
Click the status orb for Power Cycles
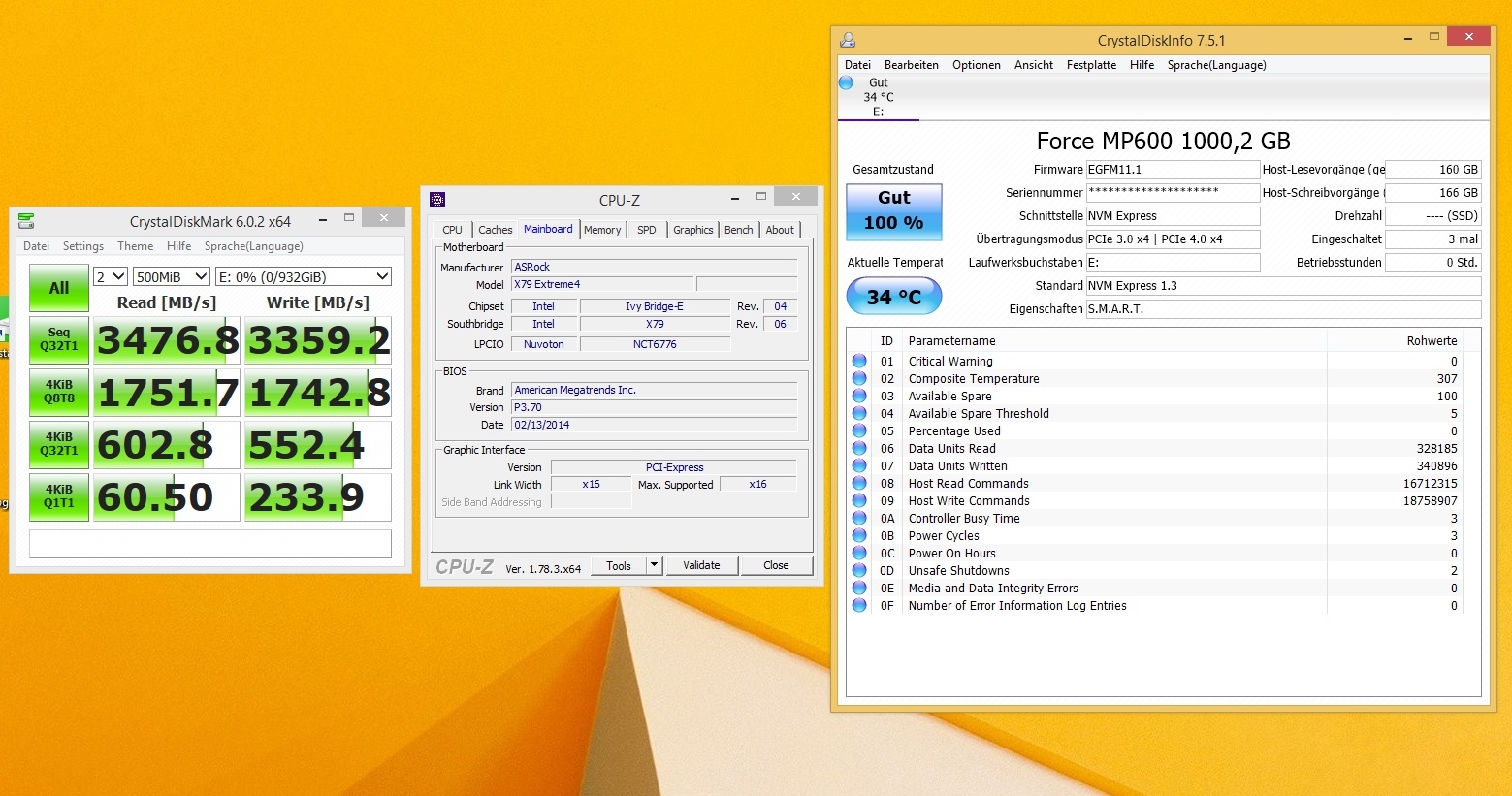pos(859,535)
